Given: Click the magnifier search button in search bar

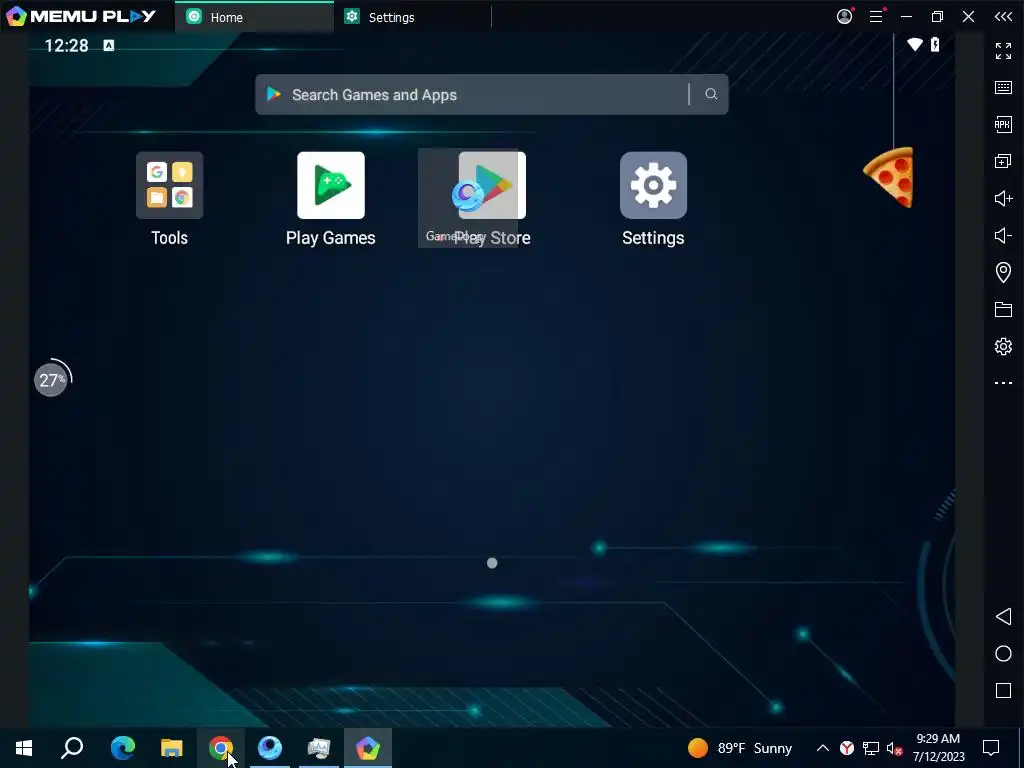Looking at the screenshot, I should [x=711, y=95].
